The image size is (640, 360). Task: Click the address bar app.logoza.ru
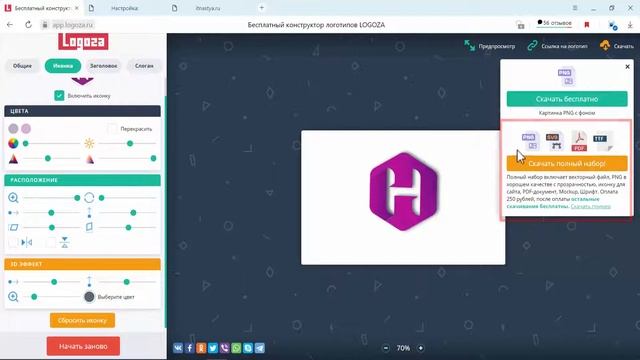pos(72,25)
